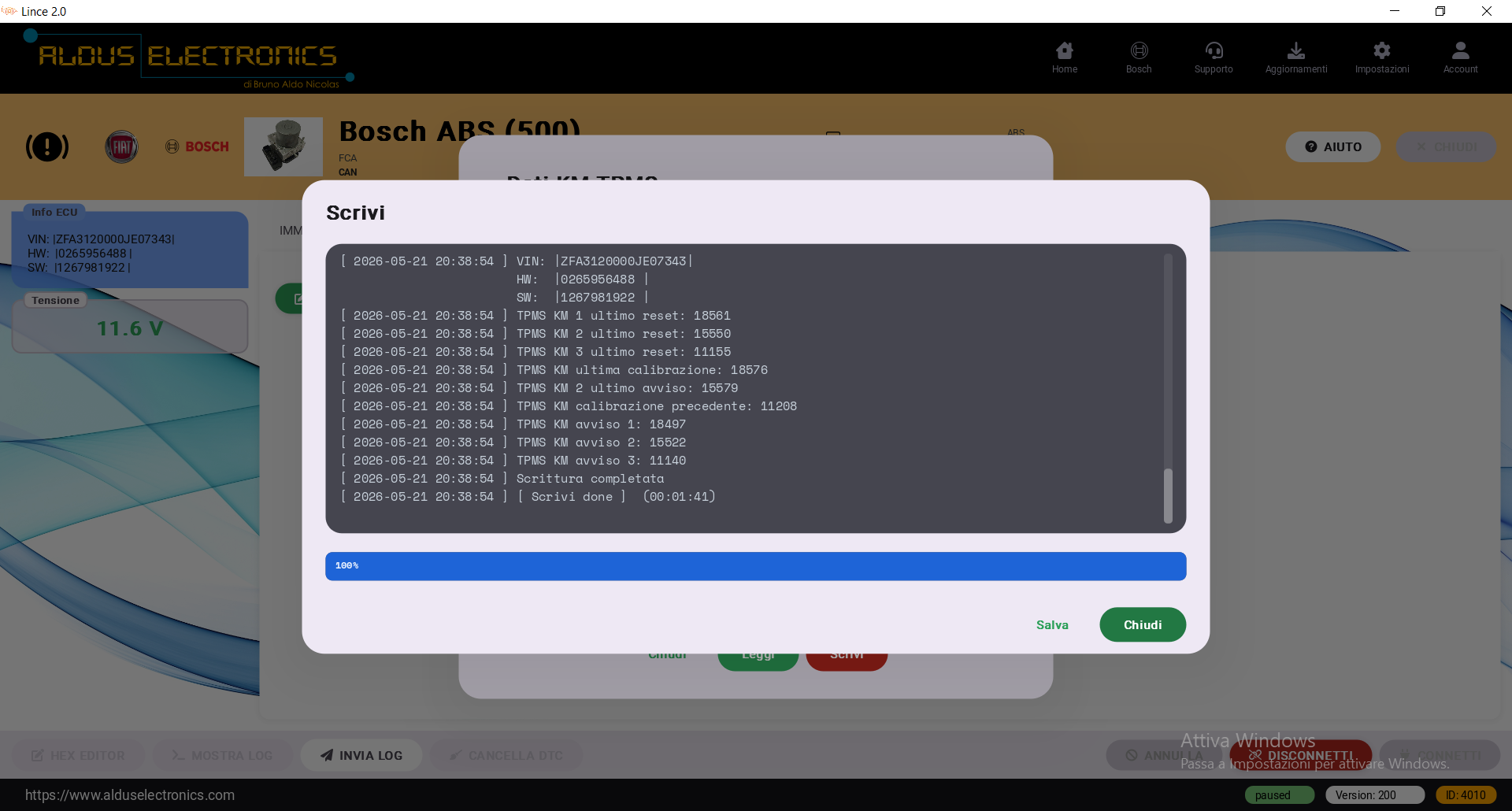Click the AIUTO help button
Image resolution: width=1512 pixels, height=811 pixels.
tap(1333, 146)
